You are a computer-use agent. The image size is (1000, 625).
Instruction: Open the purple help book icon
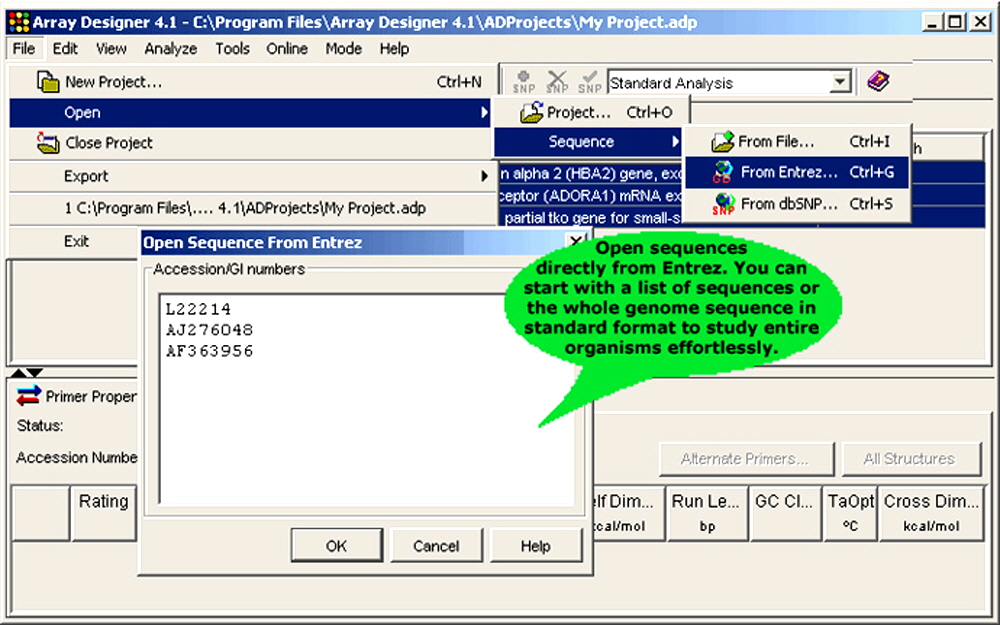click(878, 82)
